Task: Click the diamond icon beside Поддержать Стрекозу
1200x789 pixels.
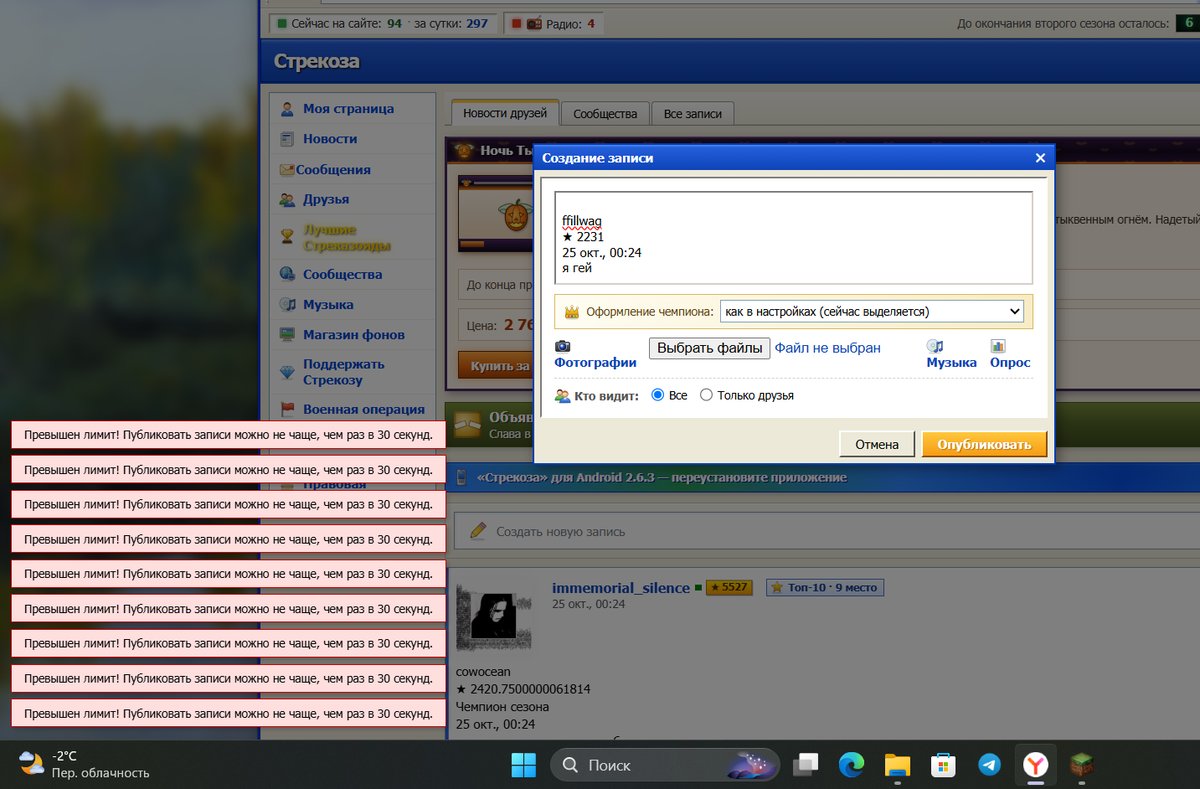Action: 287,372
